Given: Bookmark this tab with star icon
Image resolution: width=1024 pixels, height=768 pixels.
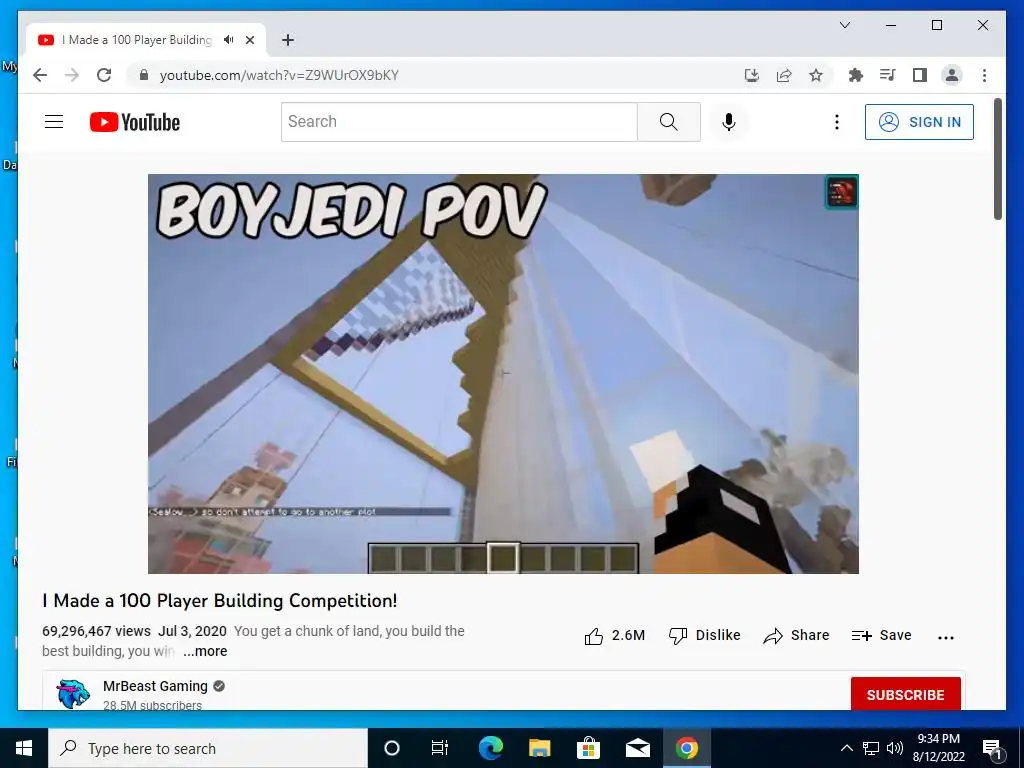Looking at the screenshot, I should tap(816, 75).
